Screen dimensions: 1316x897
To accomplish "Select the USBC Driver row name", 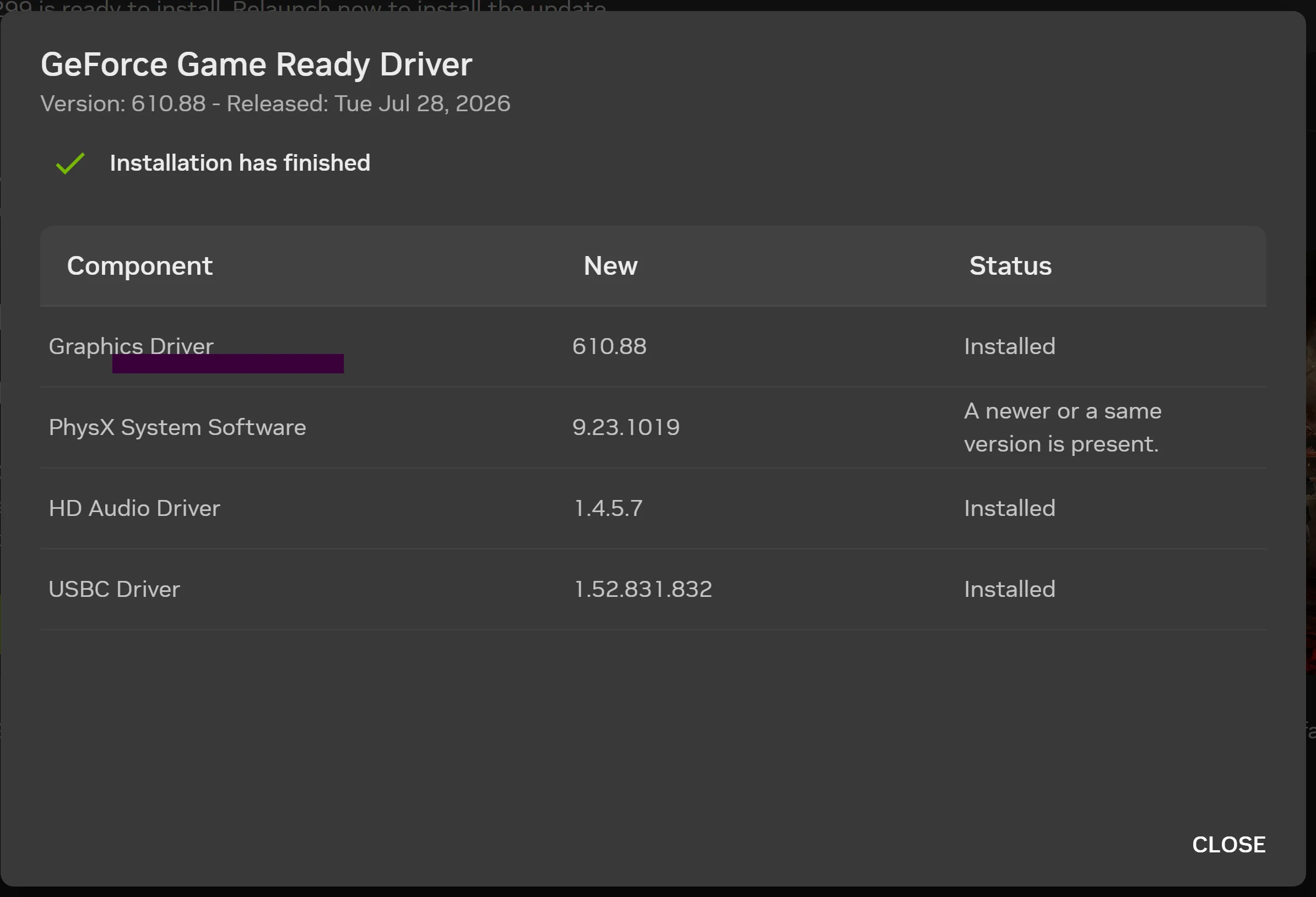I will 115,589.
